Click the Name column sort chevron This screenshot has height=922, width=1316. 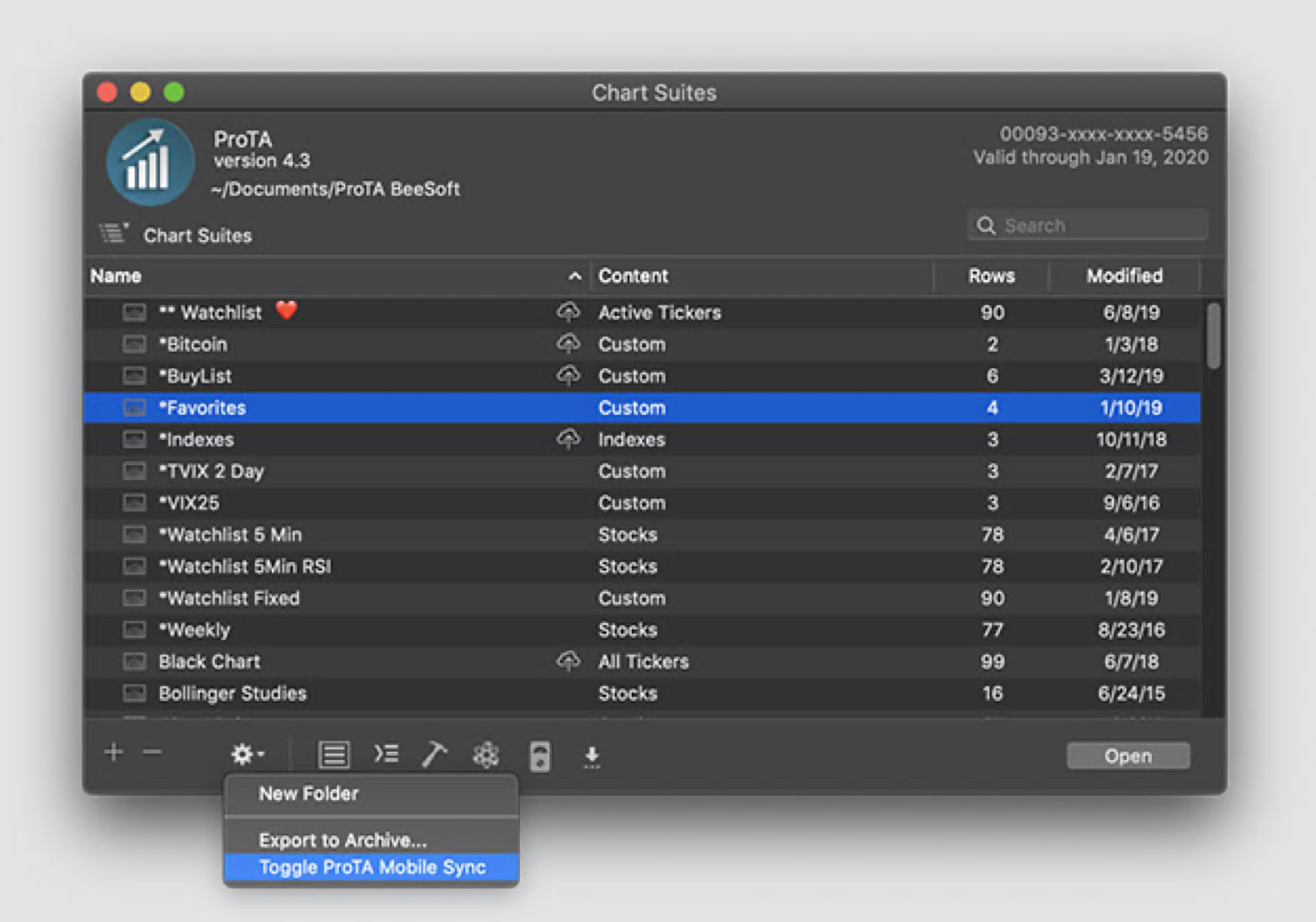click(575, 276)
